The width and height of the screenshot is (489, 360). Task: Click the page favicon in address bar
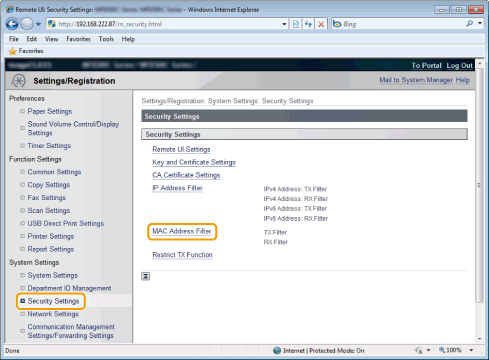(52, 24)
